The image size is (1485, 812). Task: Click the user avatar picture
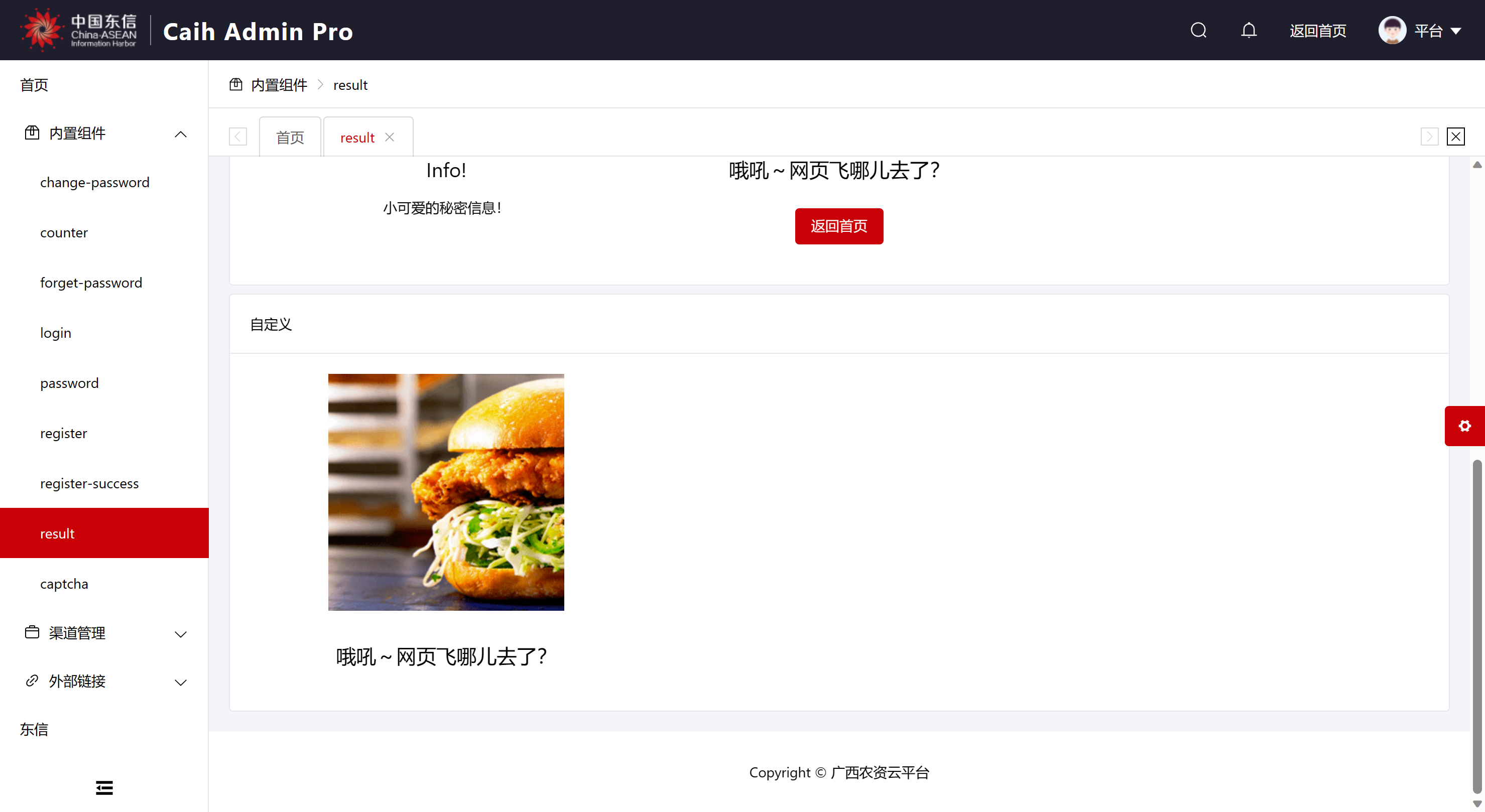(1392, 30)
